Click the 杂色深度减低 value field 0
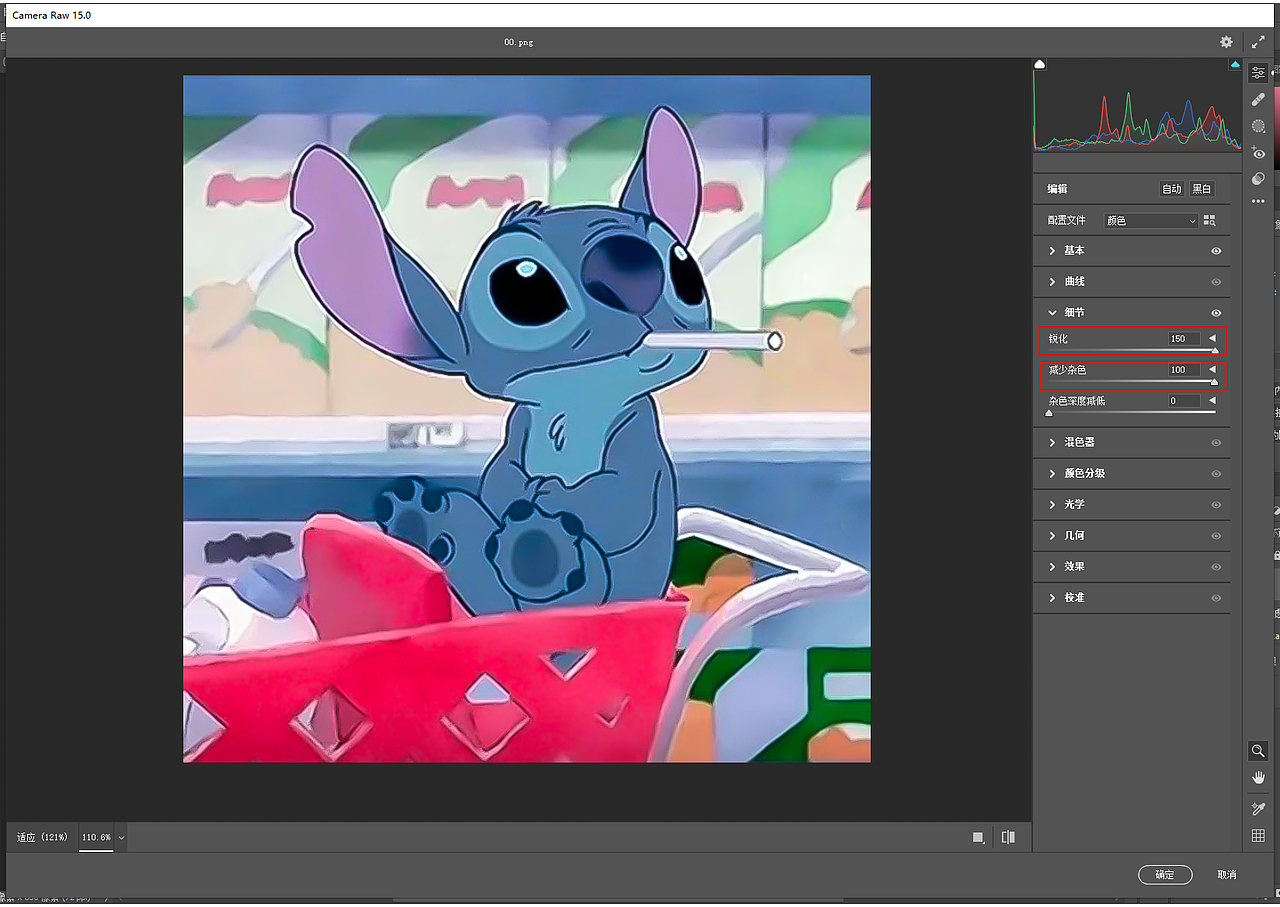1280x907 pixels. pos(1184,401)
